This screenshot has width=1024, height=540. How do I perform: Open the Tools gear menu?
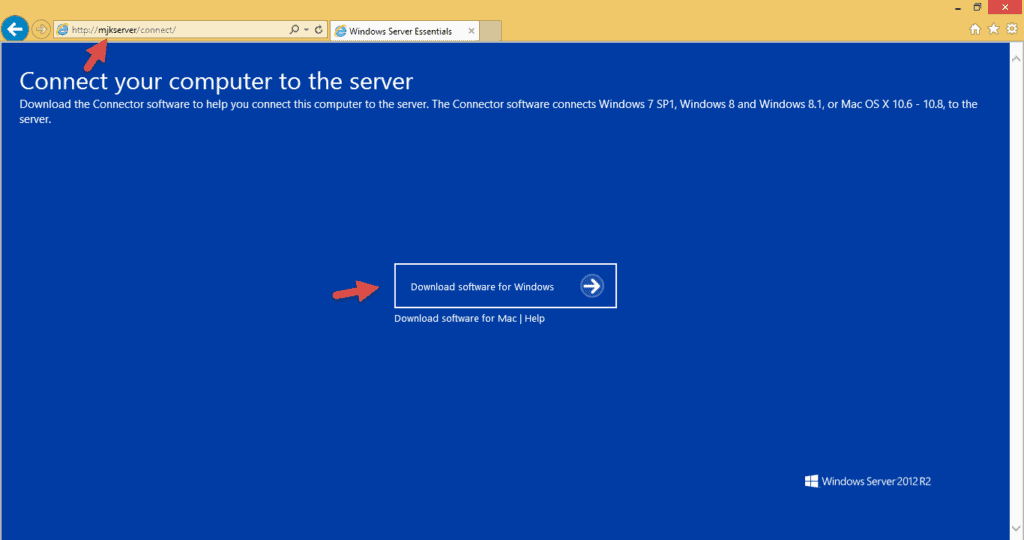point(1012,29)
